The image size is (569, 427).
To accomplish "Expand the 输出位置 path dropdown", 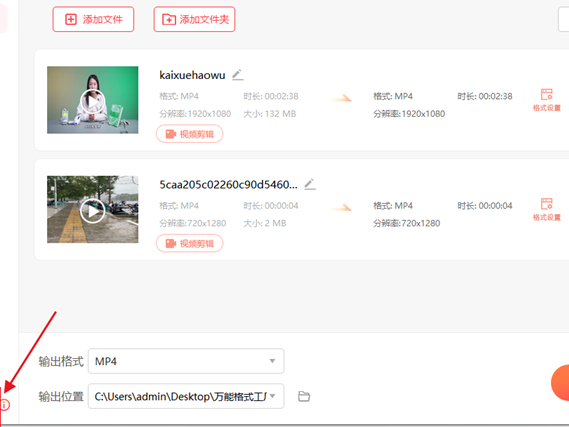I will 186,396.
